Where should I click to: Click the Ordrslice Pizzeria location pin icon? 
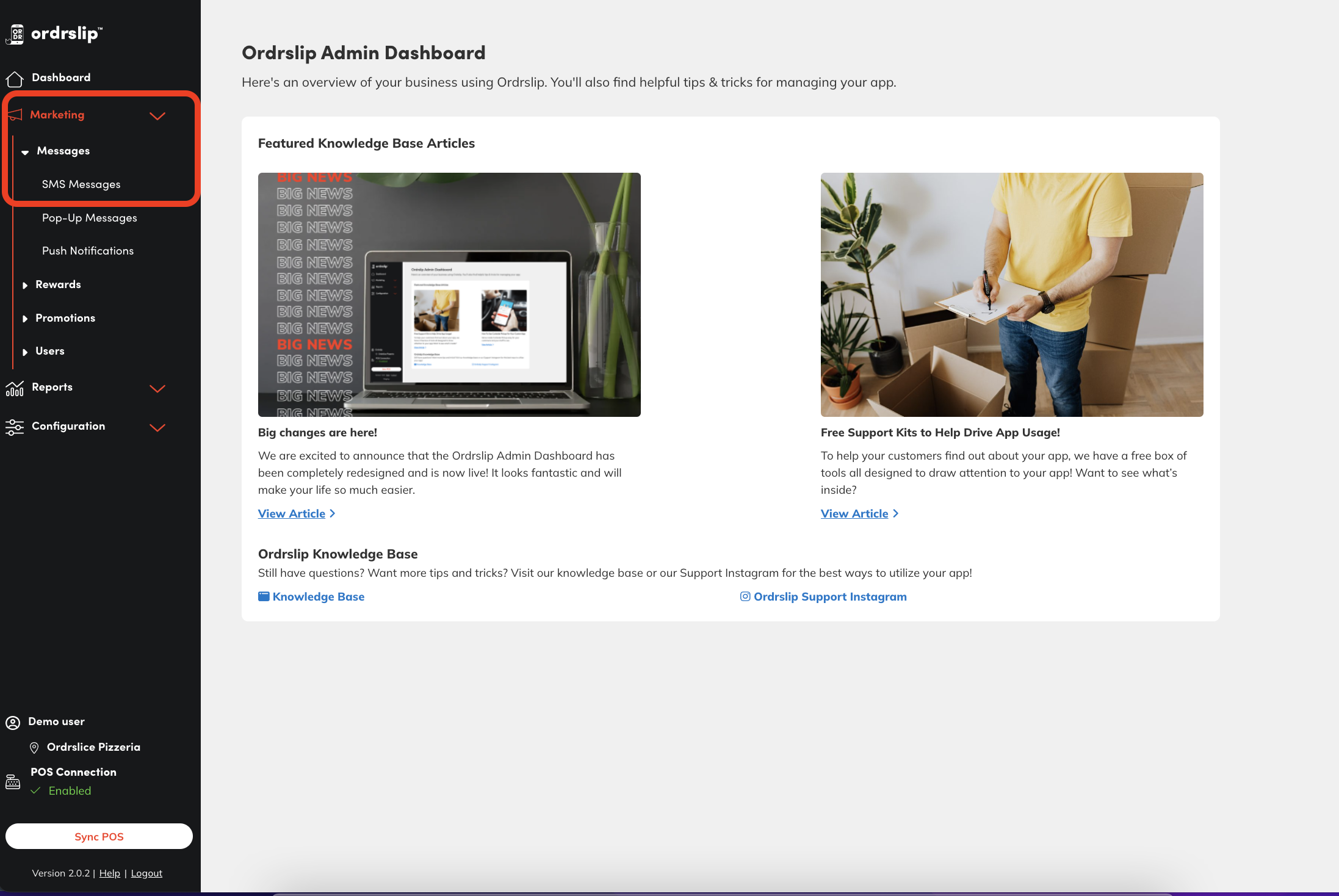pos(34,748)
